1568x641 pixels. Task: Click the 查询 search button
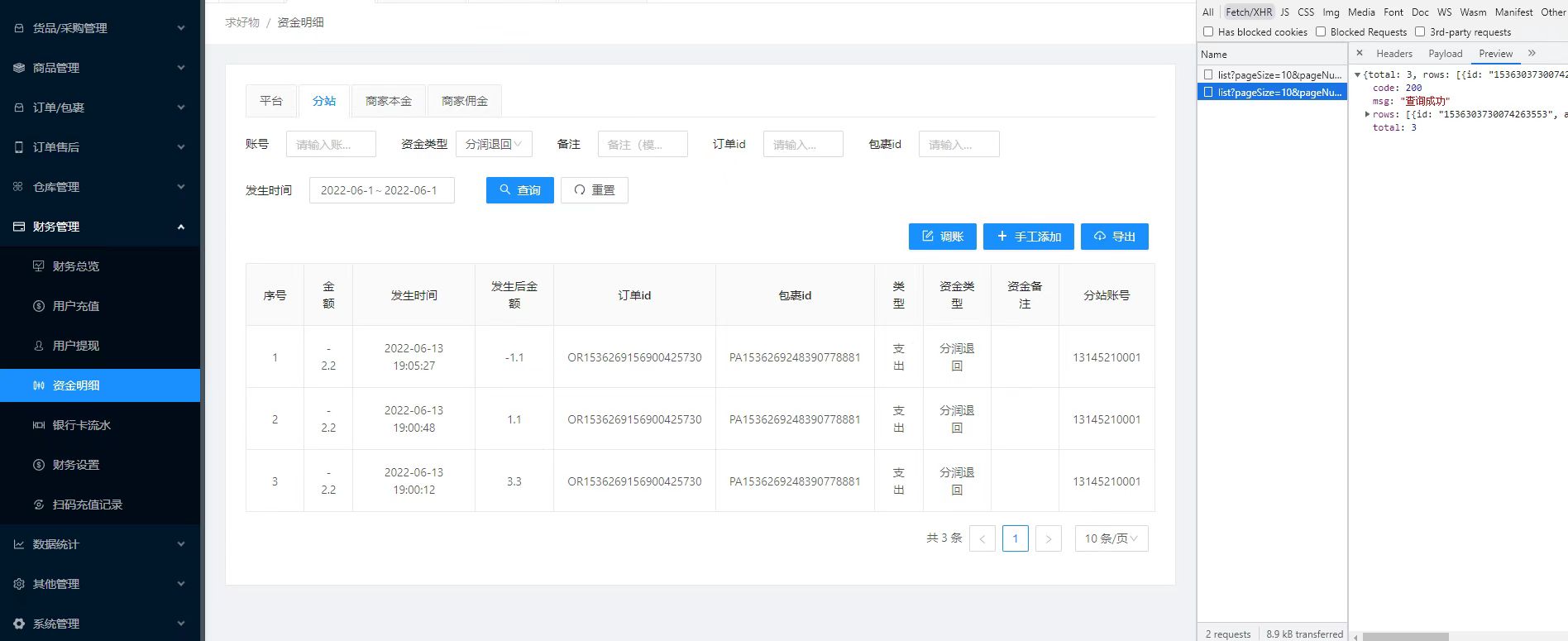(520, 190)
